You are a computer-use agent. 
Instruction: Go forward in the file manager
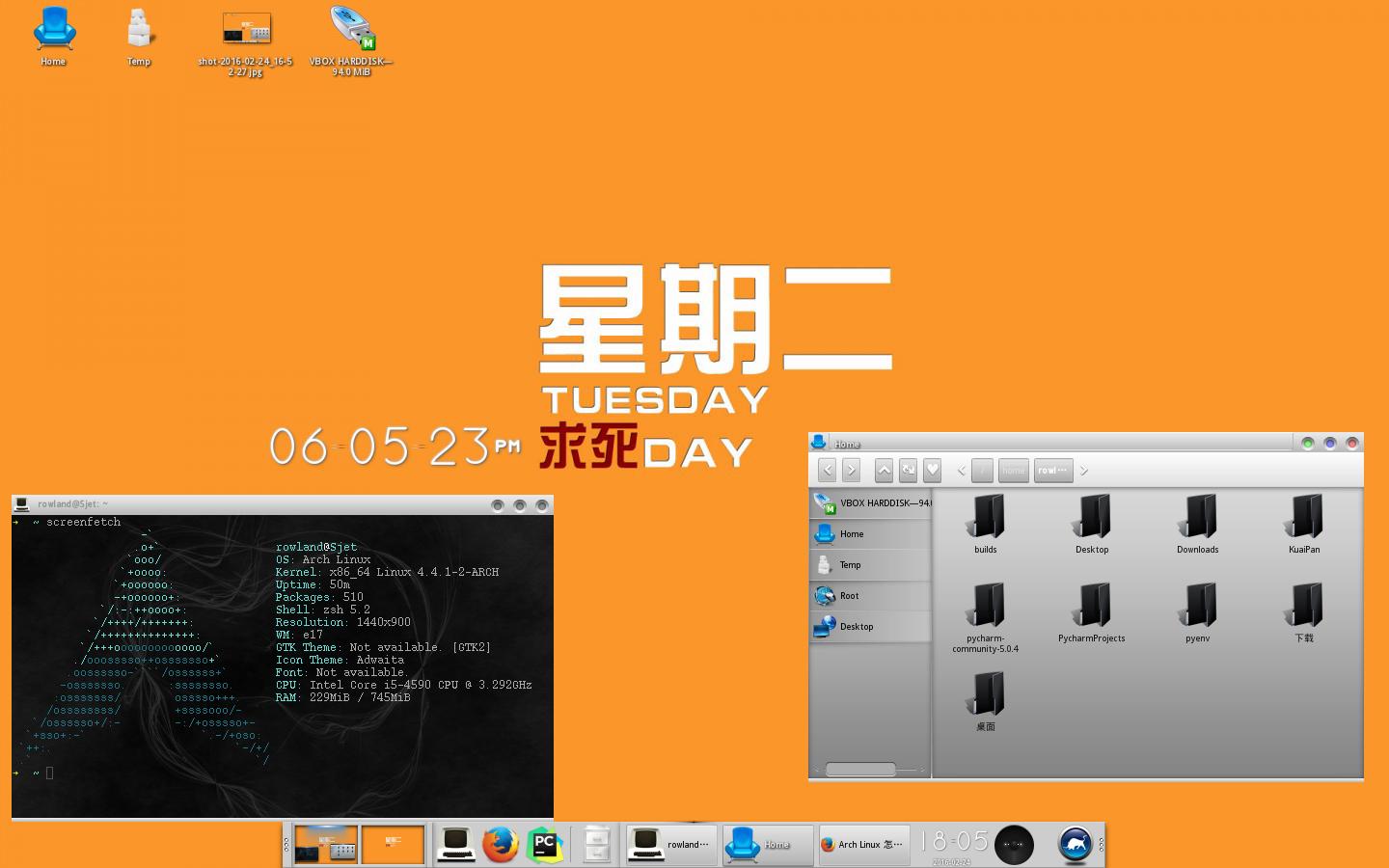pos(851,470)
